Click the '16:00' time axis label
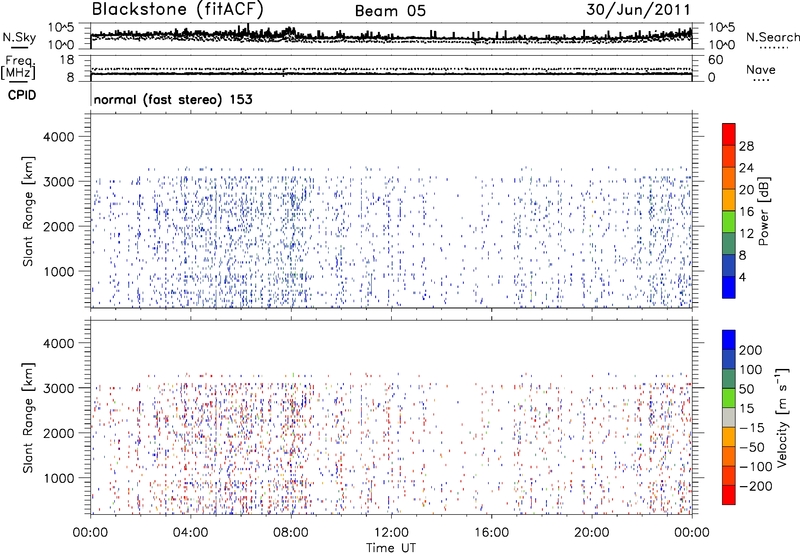The image size is (800, 554). (x=491, y=533)
